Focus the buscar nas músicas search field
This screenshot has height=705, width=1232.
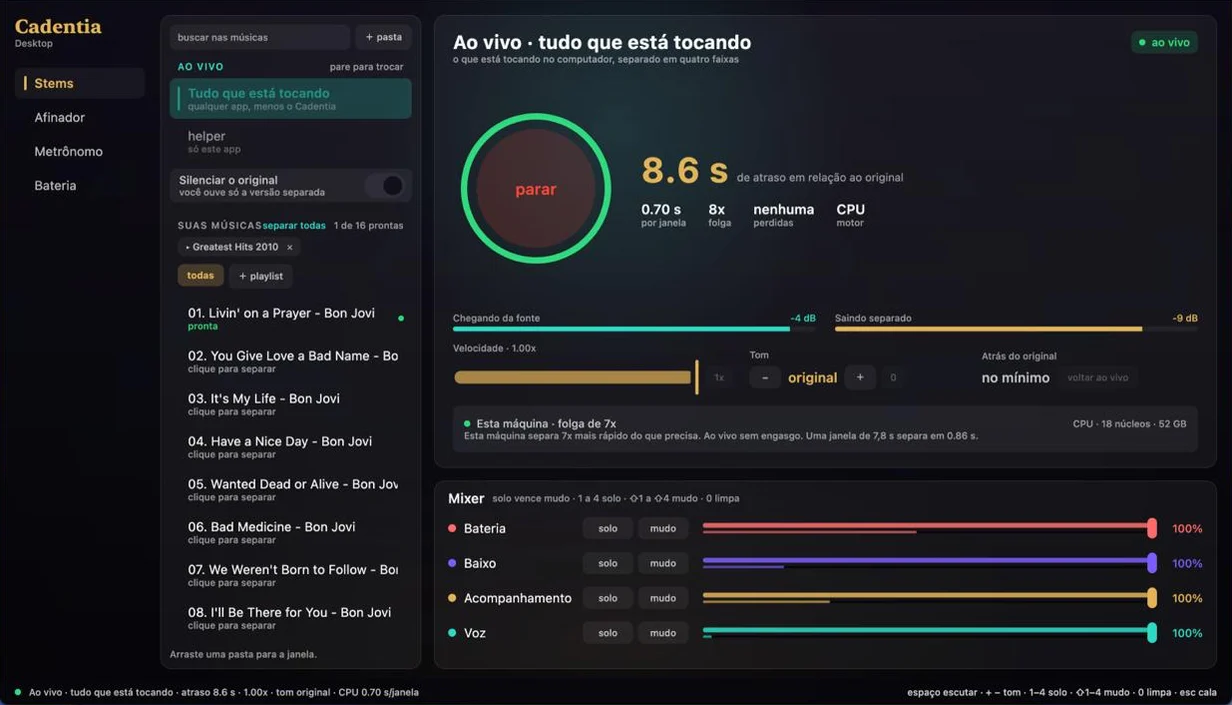point(260,37)
